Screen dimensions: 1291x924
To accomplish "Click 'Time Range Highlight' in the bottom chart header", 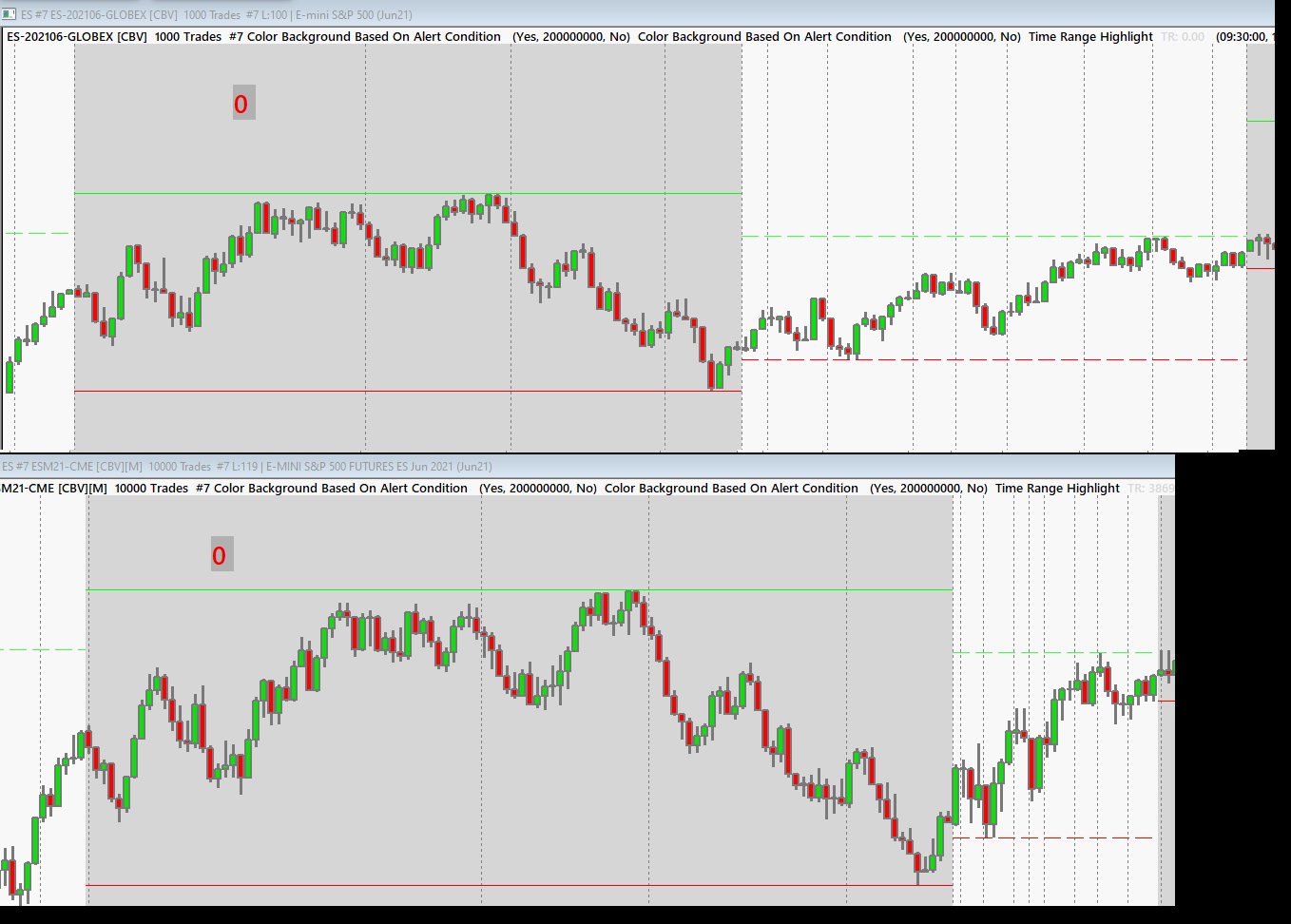I will pyautogui.click(x=1057, y=489).
